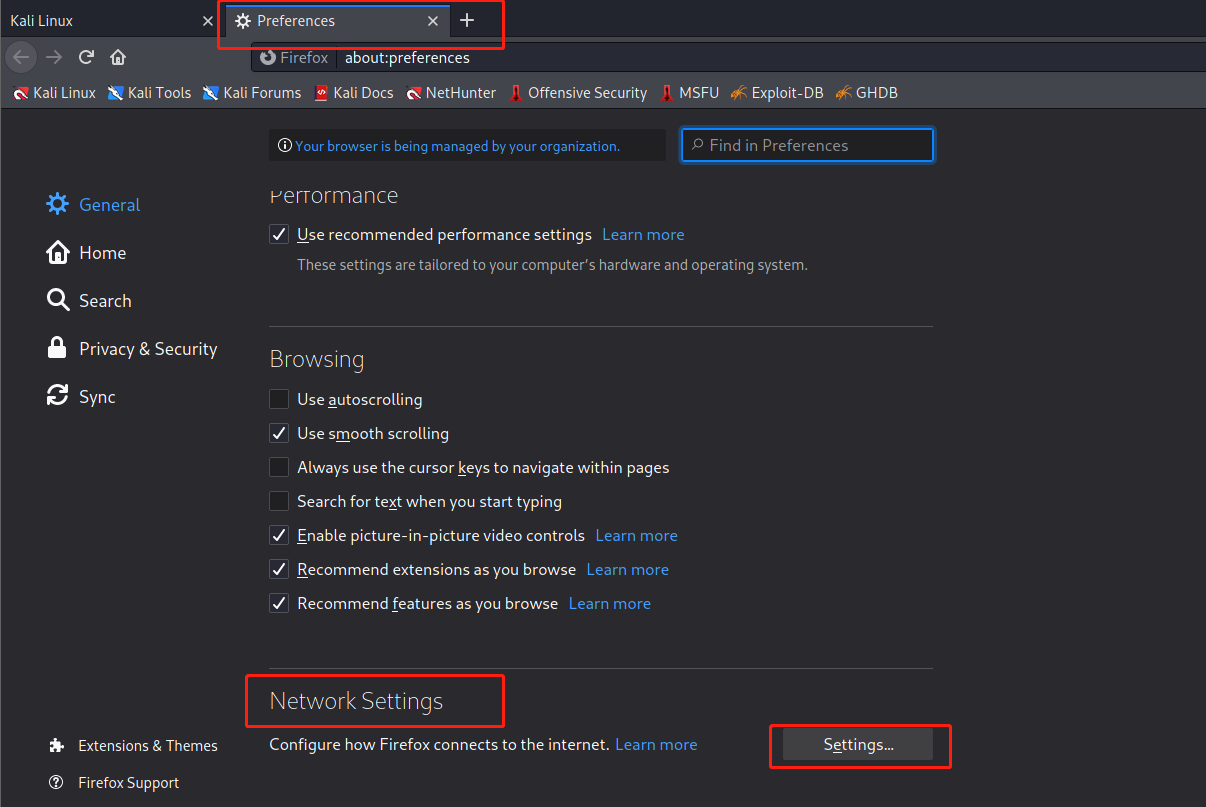Go back with the back arrow

21,57
